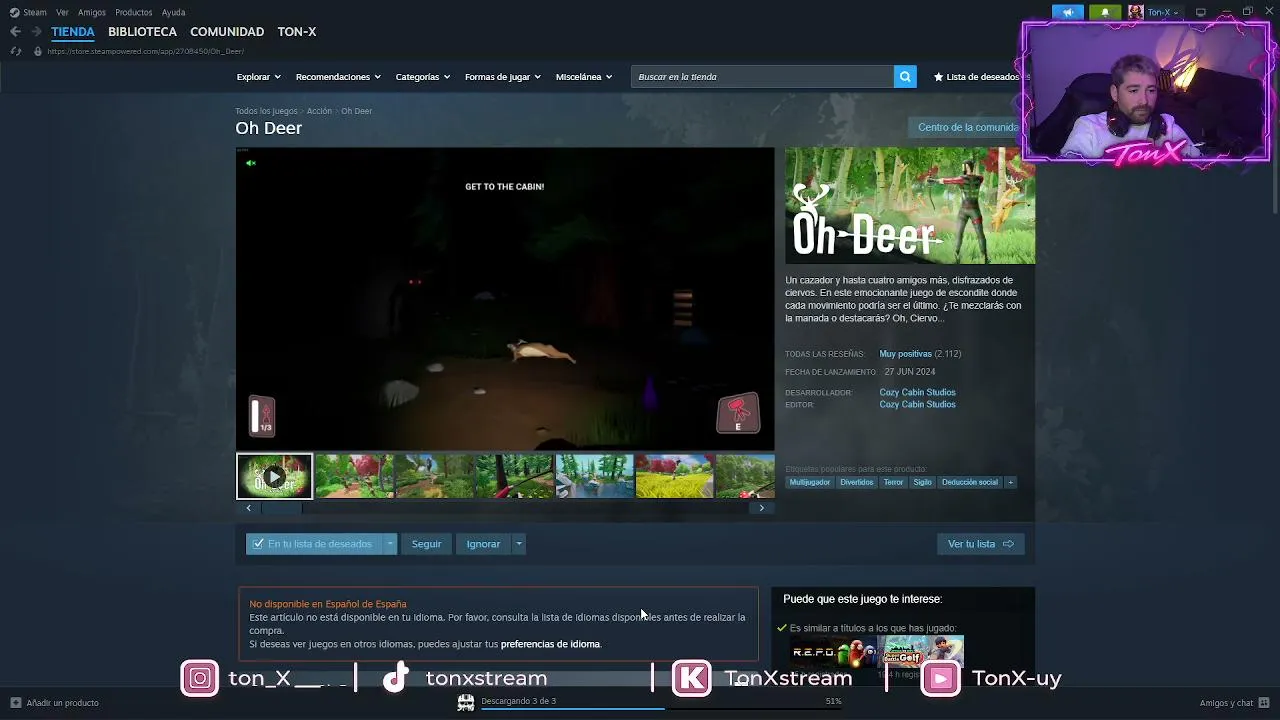
Task: Go forward with the right arrow icon
Action: (36, 32)
